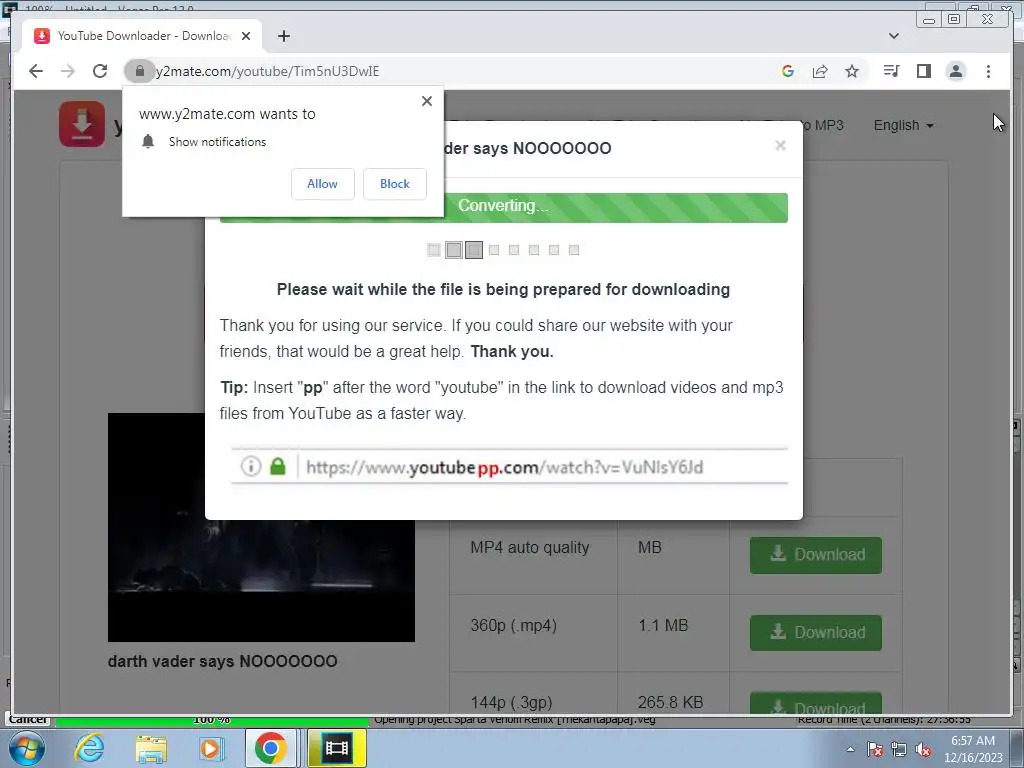
Task: Click the '360p (.mp4)' row label
Action: point(513,626)
